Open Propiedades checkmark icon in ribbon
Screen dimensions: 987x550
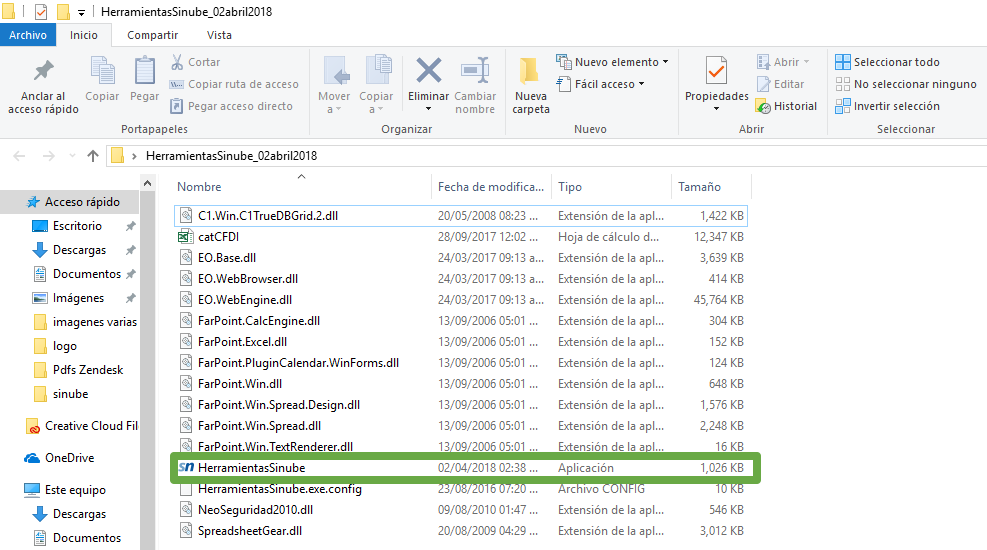716,72
